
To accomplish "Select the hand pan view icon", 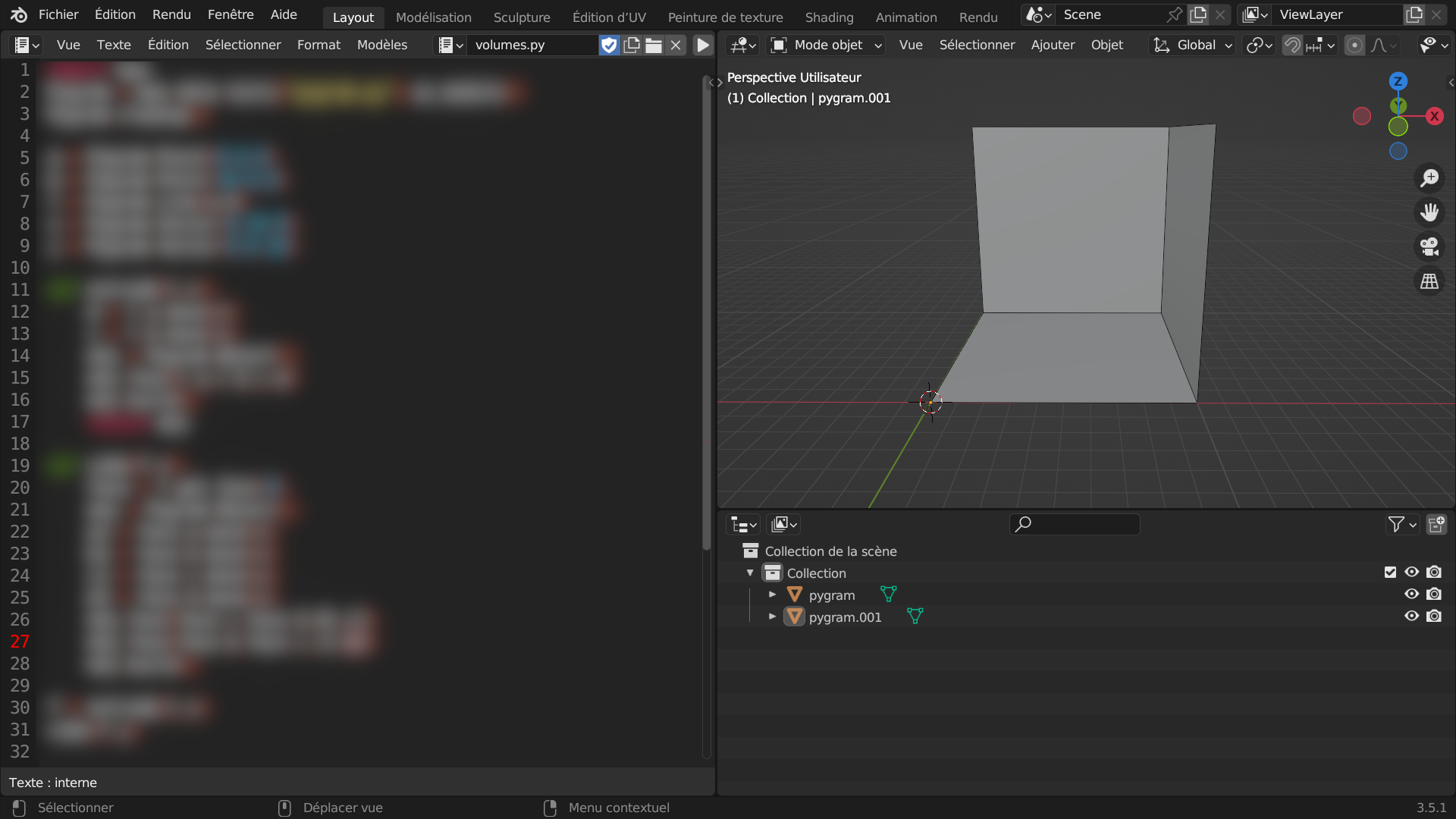I will click(1429, 212).
